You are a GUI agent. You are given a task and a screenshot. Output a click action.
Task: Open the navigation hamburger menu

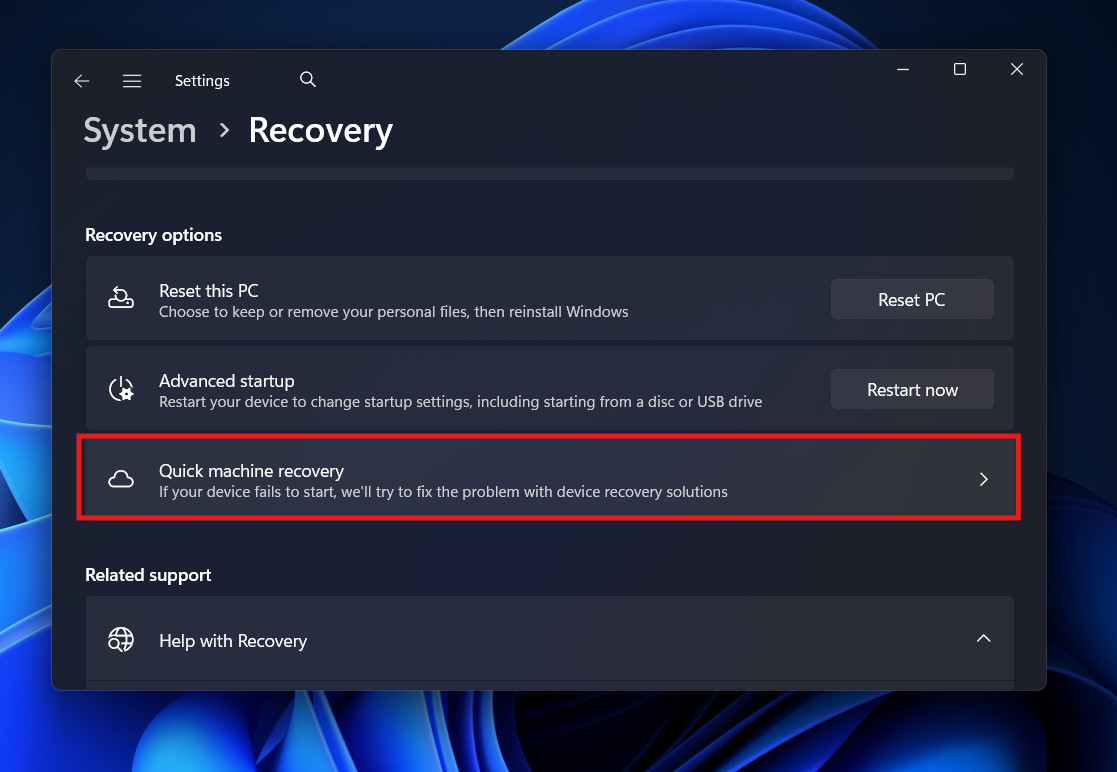pyautogui.click(x=132, y=81)
